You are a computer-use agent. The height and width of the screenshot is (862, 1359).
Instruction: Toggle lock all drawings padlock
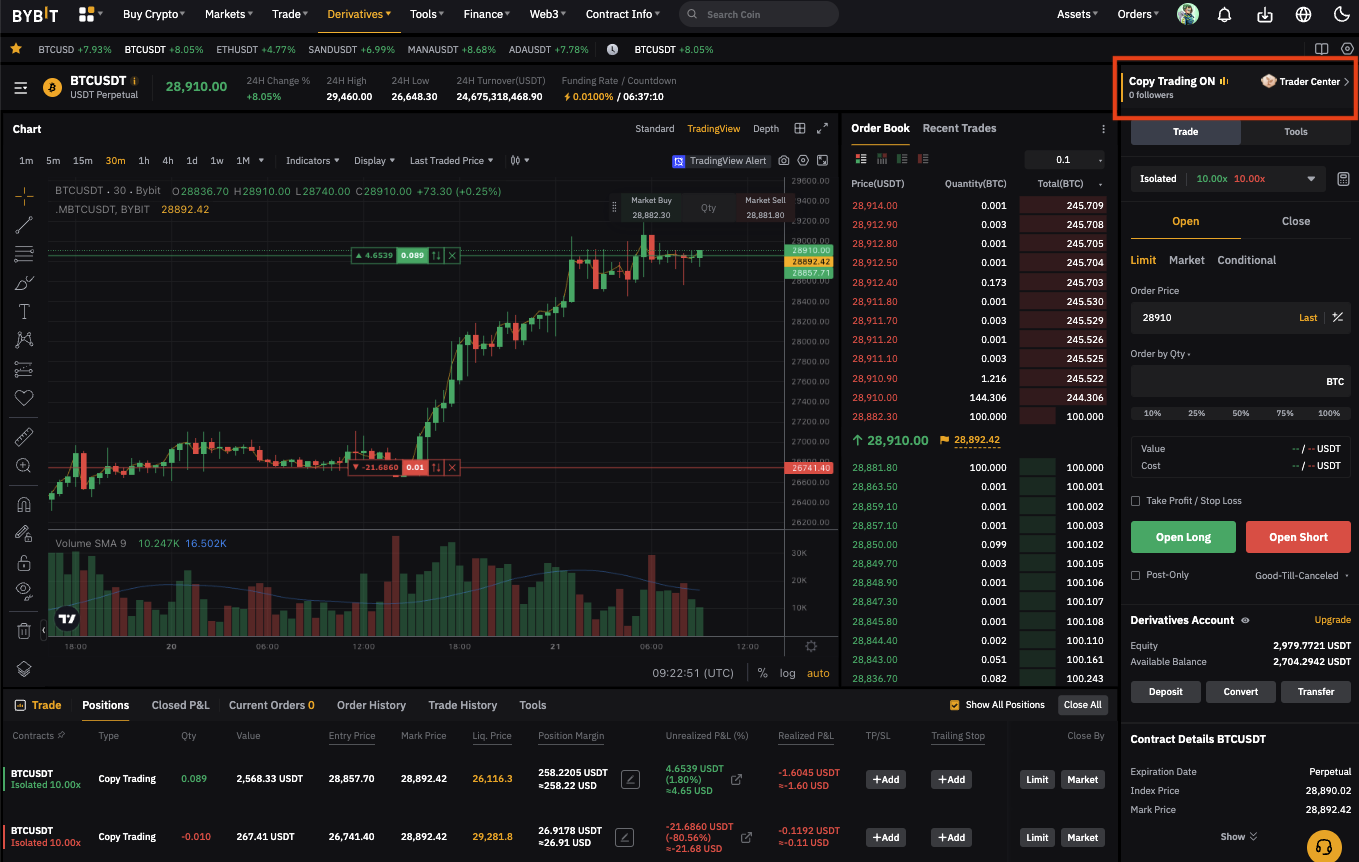[24, 562]
